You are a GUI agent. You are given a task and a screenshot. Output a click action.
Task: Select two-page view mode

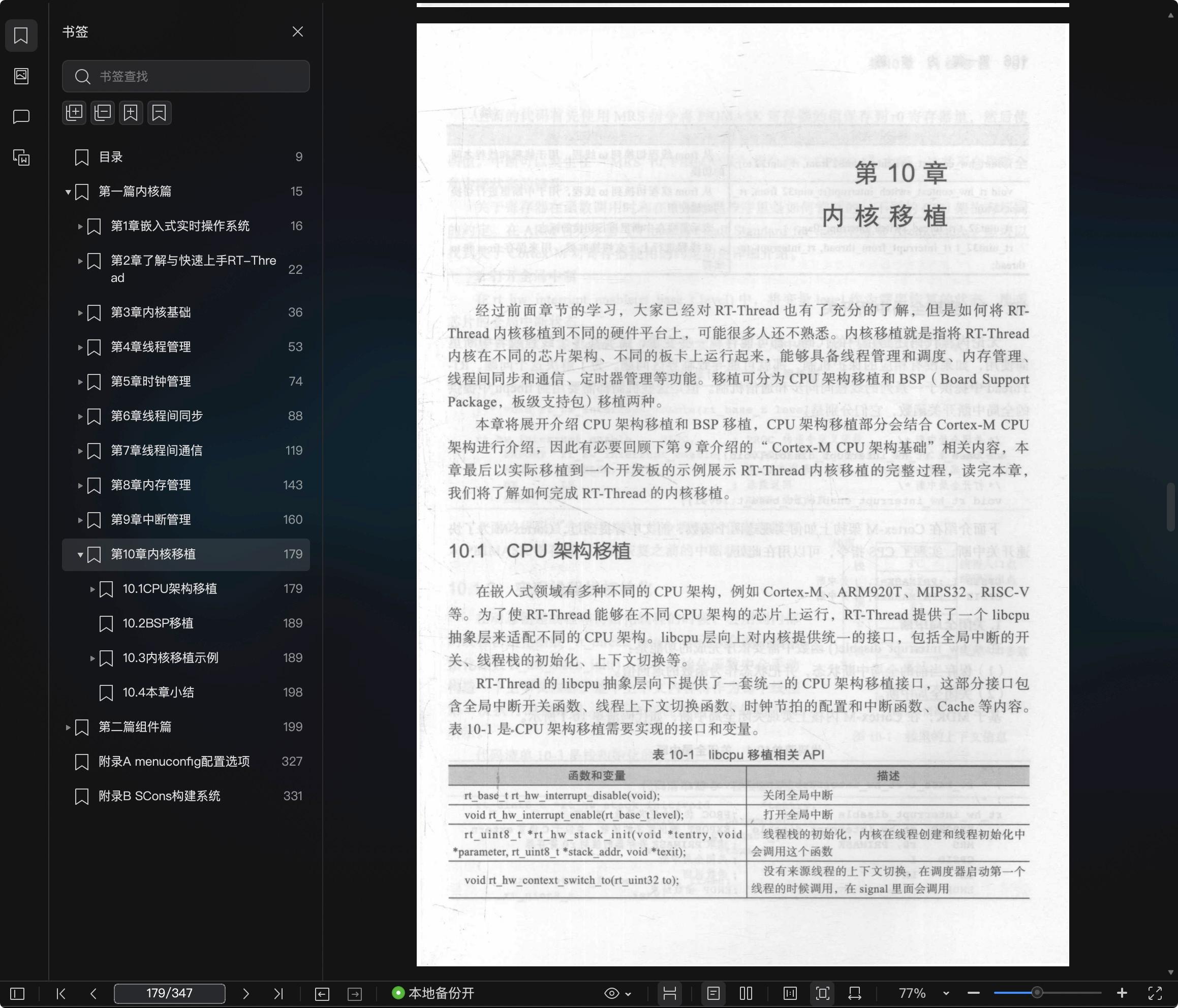pos(746,993)
